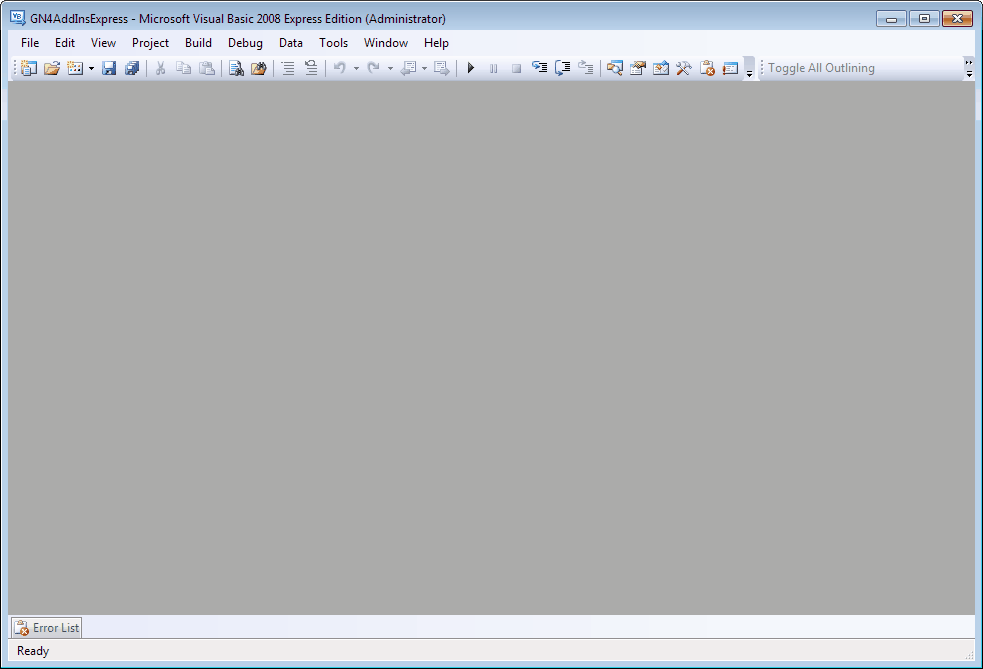This screenshot has height=669, width=983.
Task: Click the Navigate Forward icon
Action: [x=442, y=68]
